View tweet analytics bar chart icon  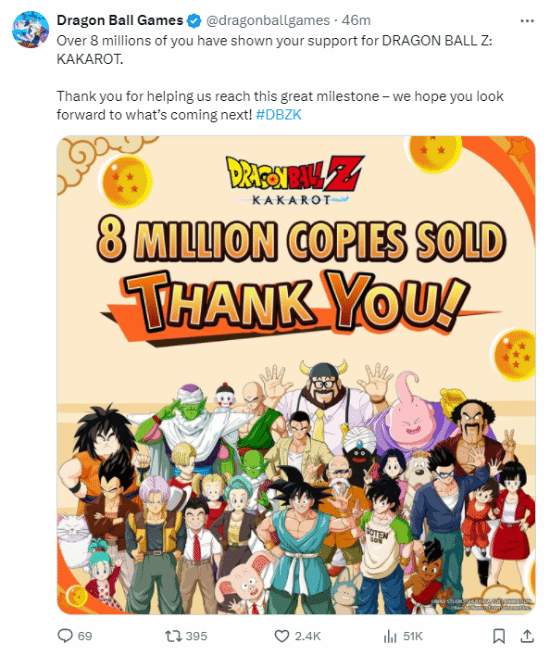pos(390,636)
